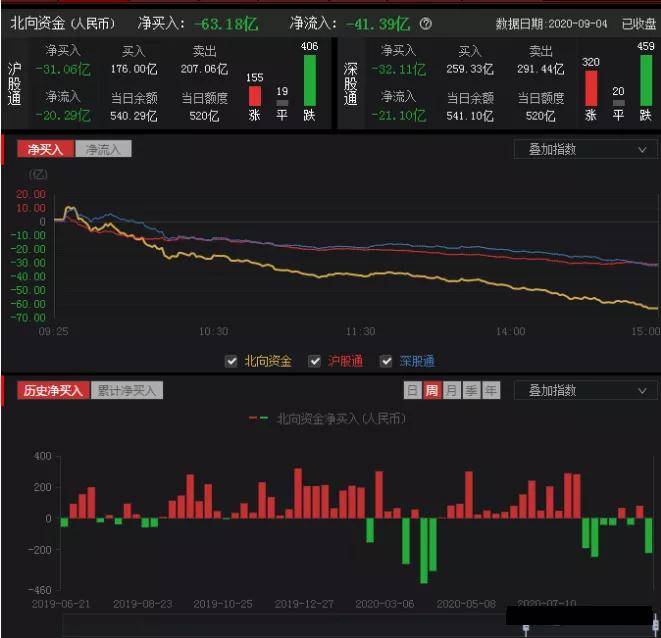Click the 沪股通 red 涨 bar indicator
This screenshot has width=661, height=638.
coord(254,96)
